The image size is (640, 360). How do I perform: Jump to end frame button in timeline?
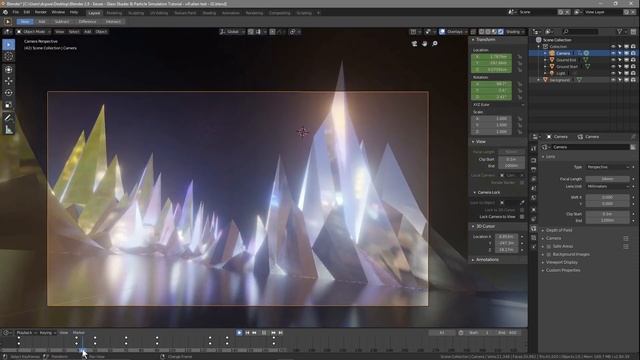point(281,333)
